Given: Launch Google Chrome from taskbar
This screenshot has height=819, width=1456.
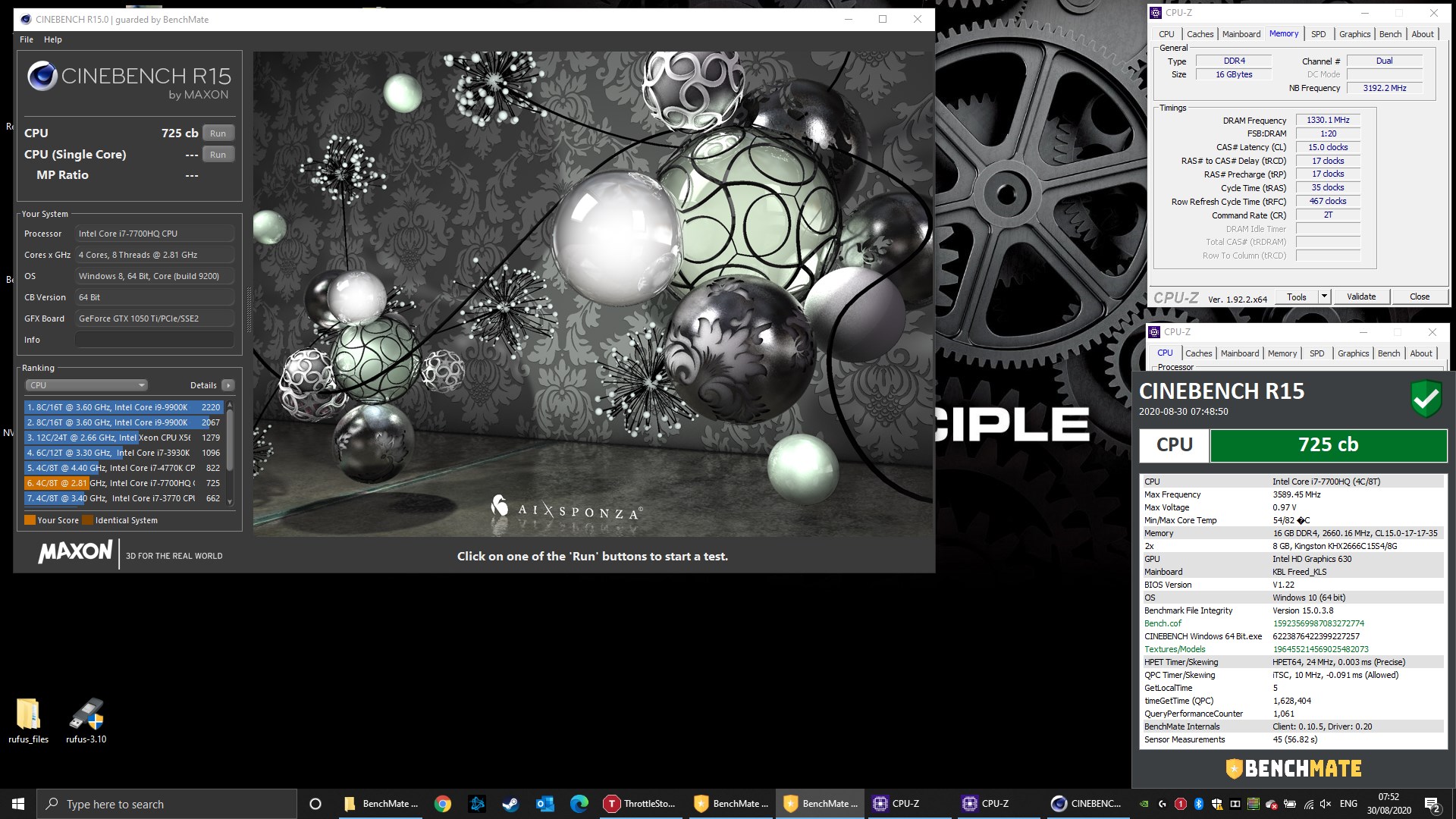Looking at the screenshot, I should (x=443, y=804).
